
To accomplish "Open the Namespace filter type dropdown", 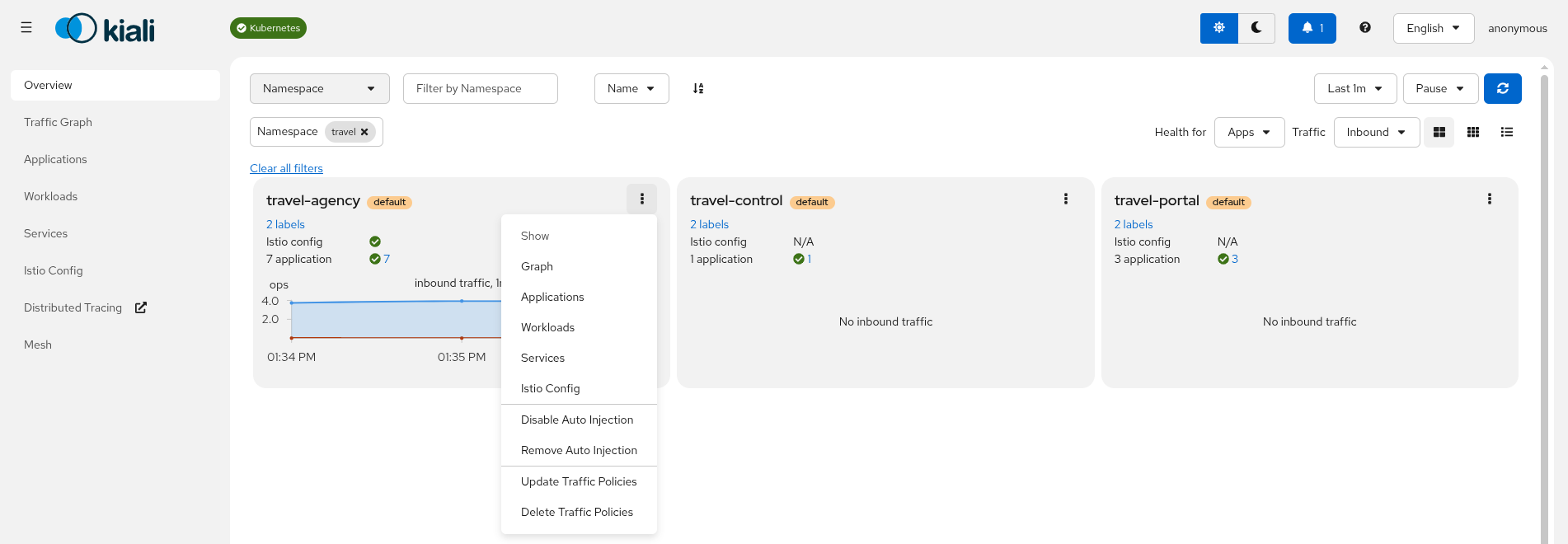I will (x=319, y=88).
